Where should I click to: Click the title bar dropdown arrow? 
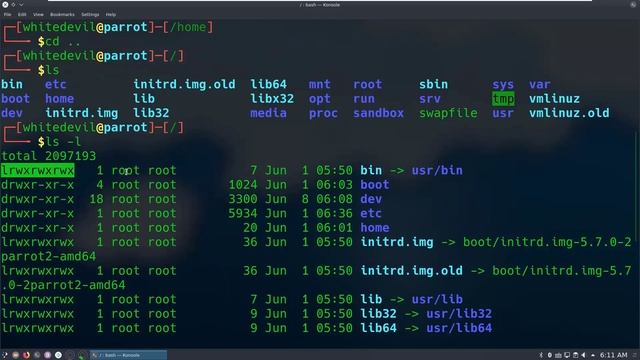coord(21,4)
